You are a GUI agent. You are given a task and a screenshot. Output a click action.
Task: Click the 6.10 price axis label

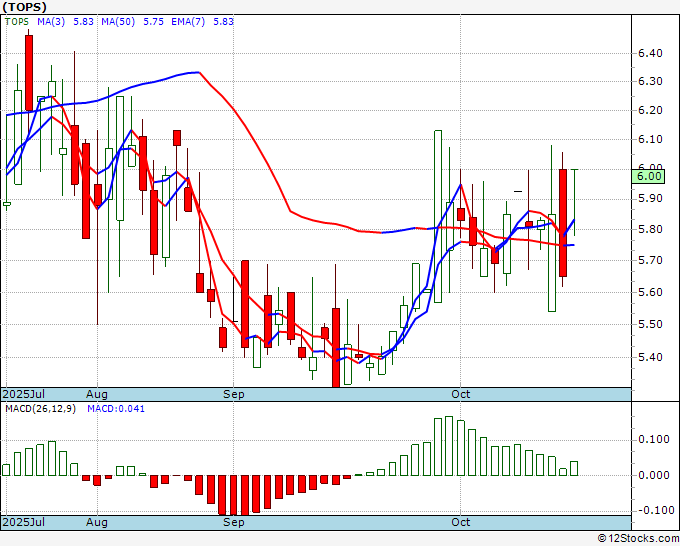(651, 139)
